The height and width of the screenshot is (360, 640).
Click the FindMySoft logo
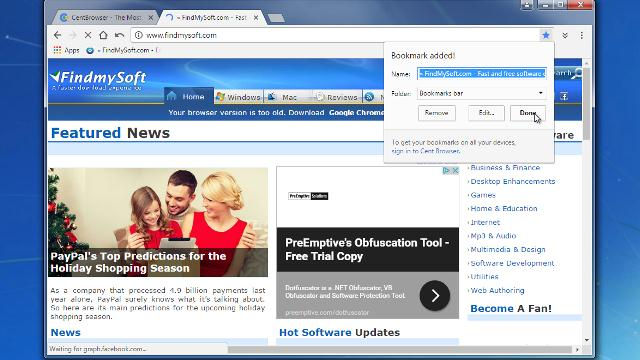point(98,80)
